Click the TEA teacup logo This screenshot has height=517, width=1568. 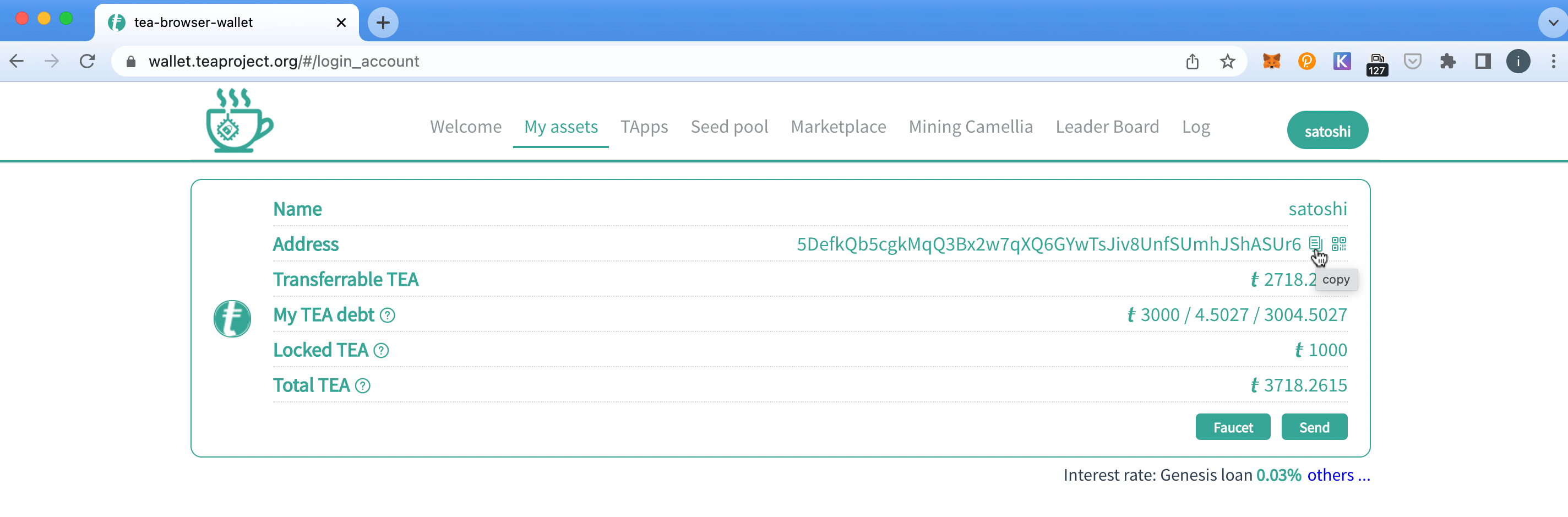point(239,120)
